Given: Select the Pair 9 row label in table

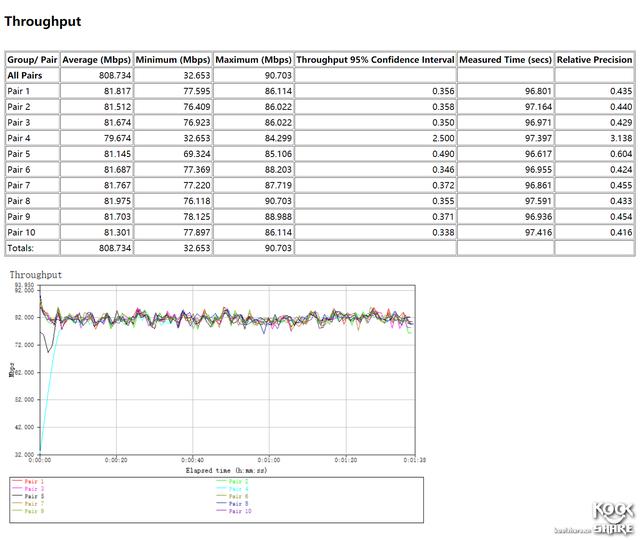Looking at the screenshot, I should (19, 217).
